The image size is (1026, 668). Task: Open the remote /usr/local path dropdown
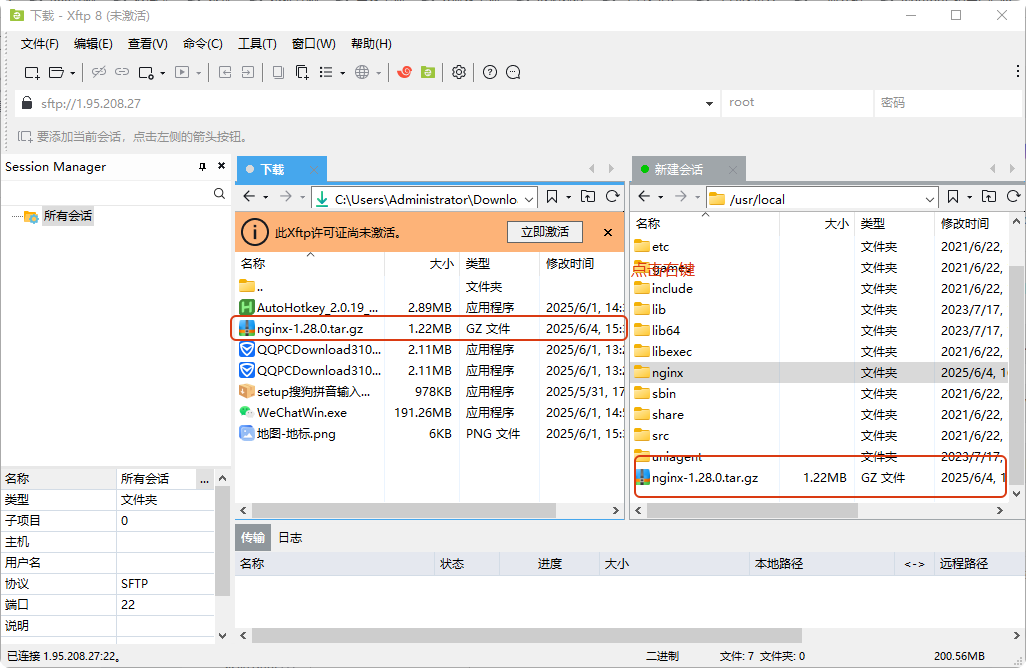point(930,199)
